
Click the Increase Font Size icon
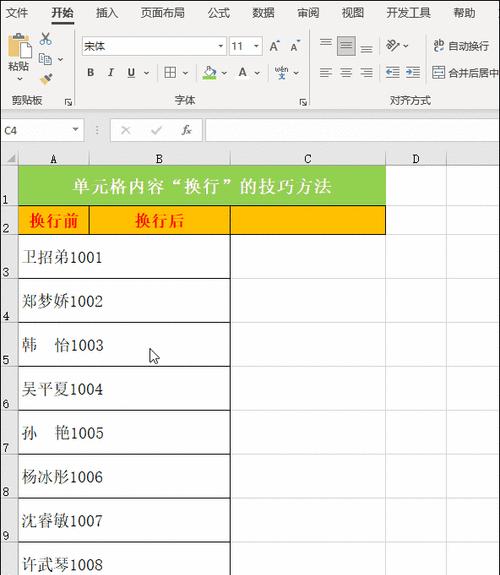point(274,46)
